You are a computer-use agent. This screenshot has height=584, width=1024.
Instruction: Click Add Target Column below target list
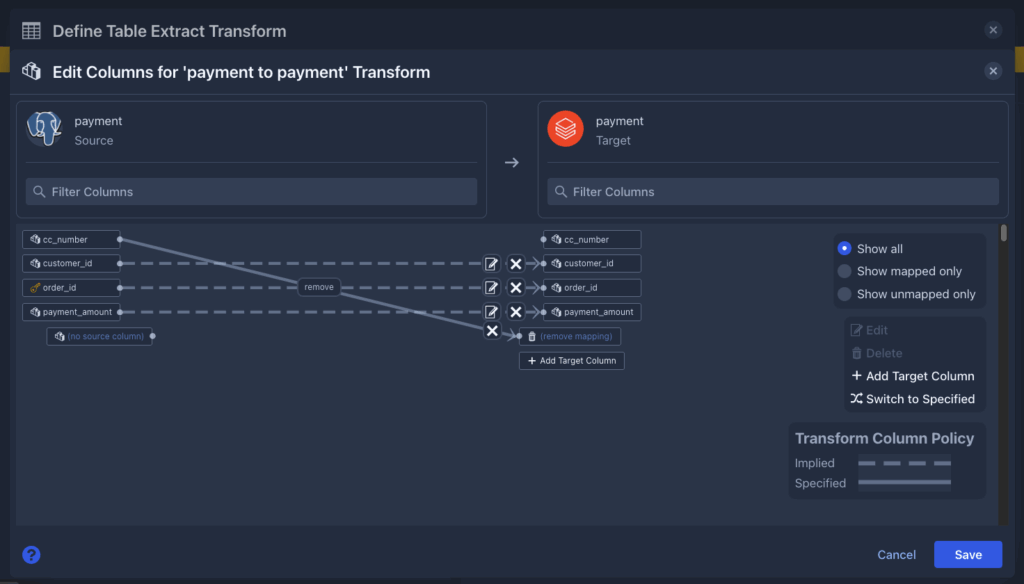[x=571, y=361]
